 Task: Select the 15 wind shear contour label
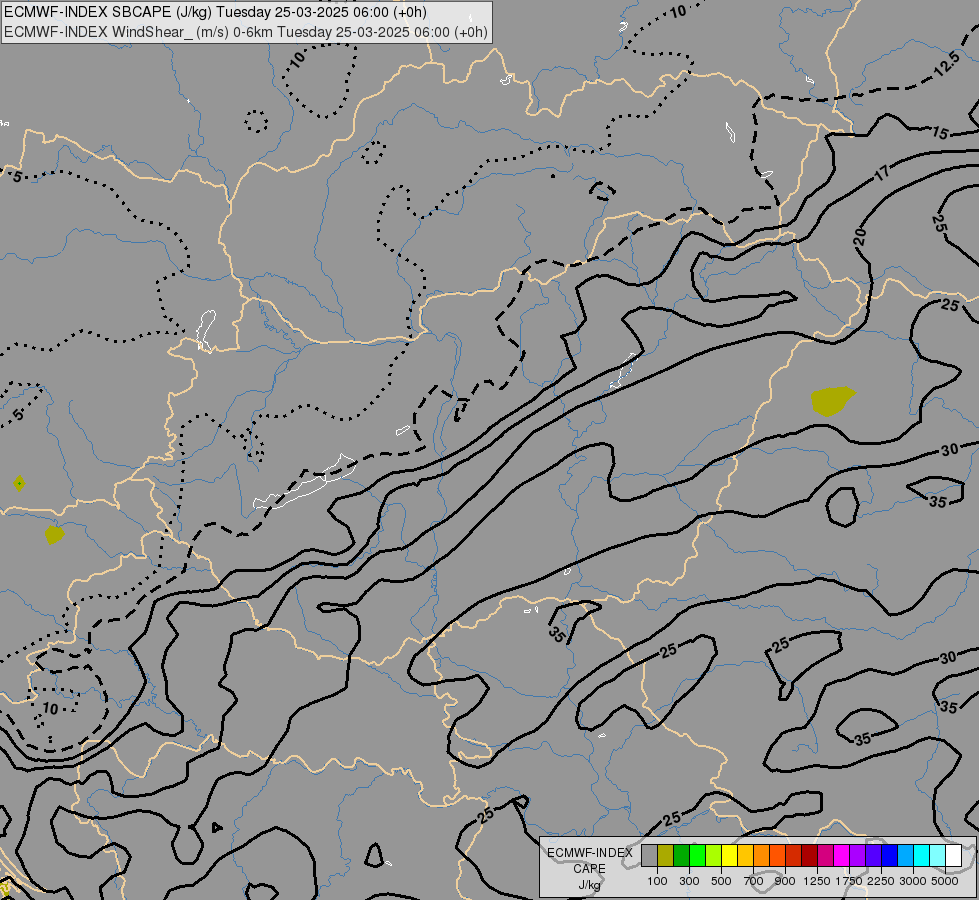(x=940, y=132)
